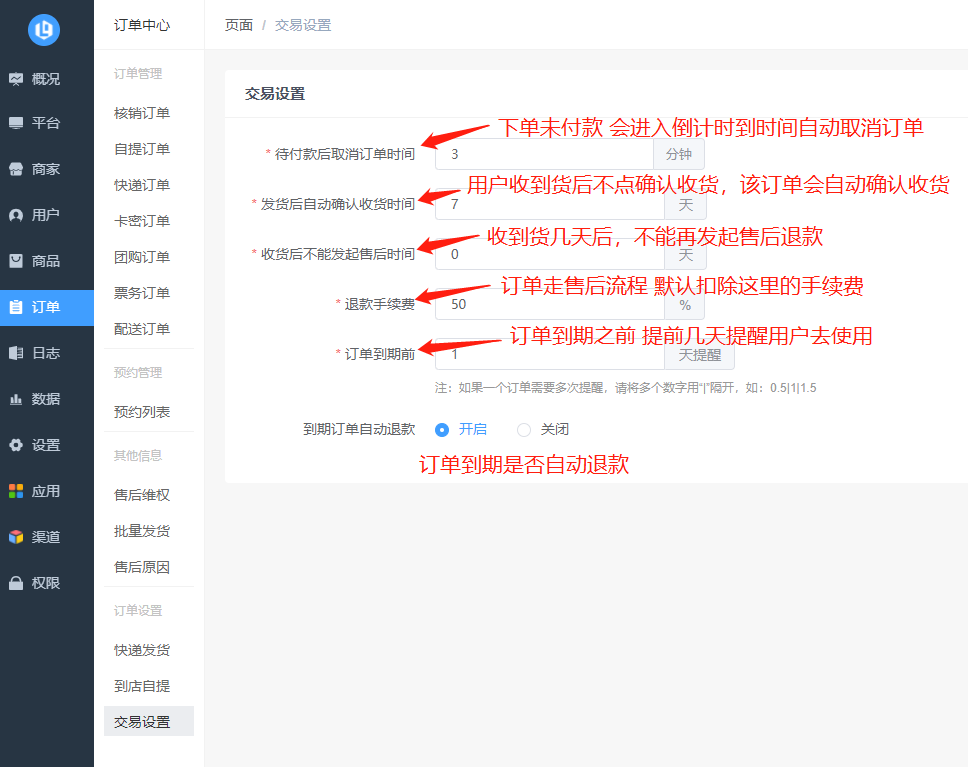
Task: Click 交易设置 breadcrumb link
Action: coord(303,25)
